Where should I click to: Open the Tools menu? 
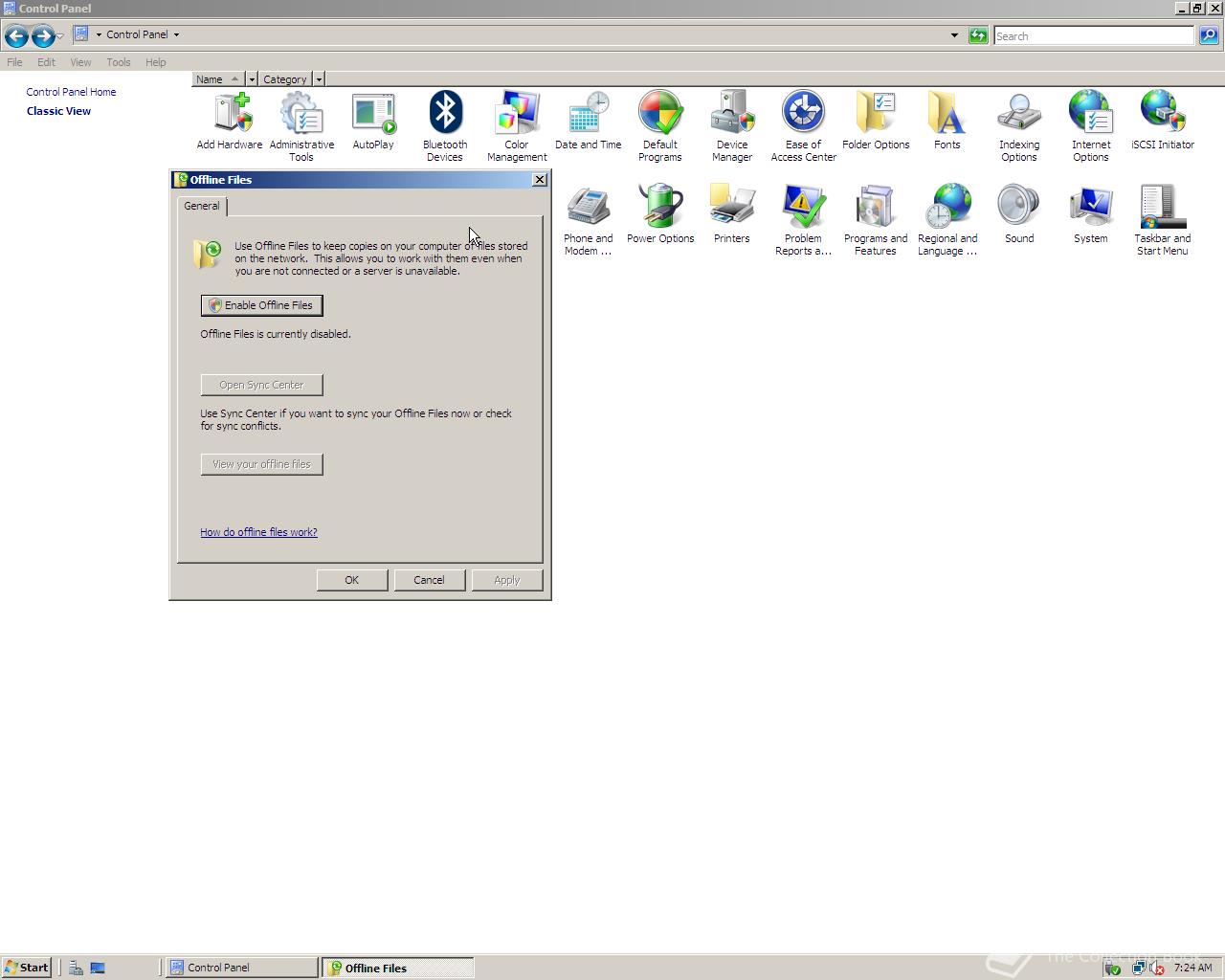click(x=119, y=62)
